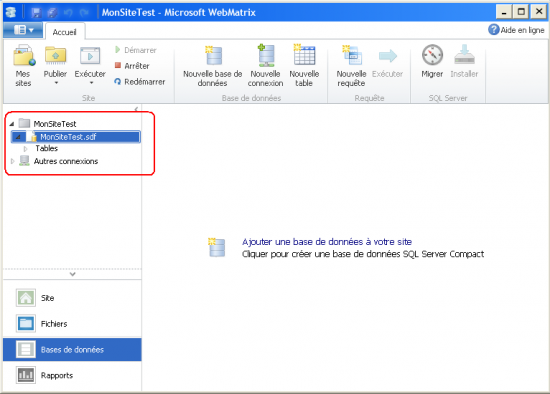Click 'Cliquer pour créer une base' text

pos(363,254)
